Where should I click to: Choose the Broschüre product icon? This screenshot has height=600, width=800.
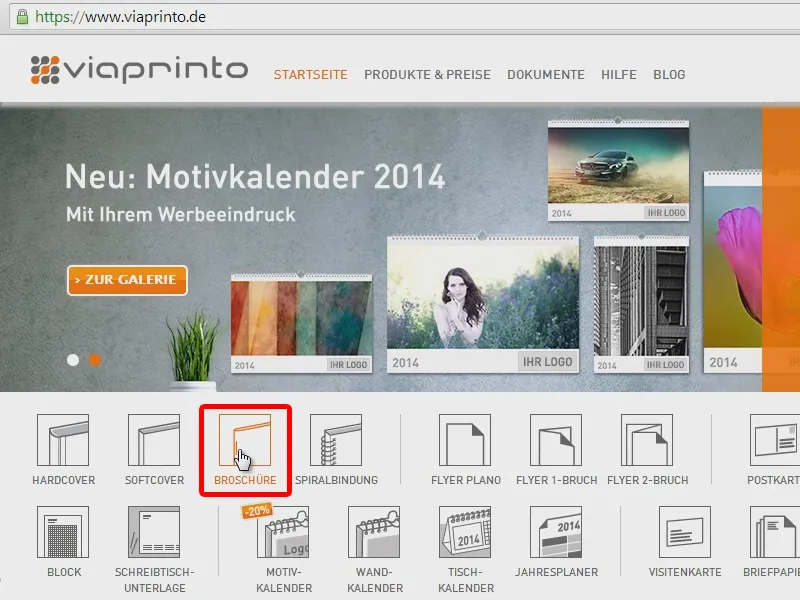click(x=245, y=440)
